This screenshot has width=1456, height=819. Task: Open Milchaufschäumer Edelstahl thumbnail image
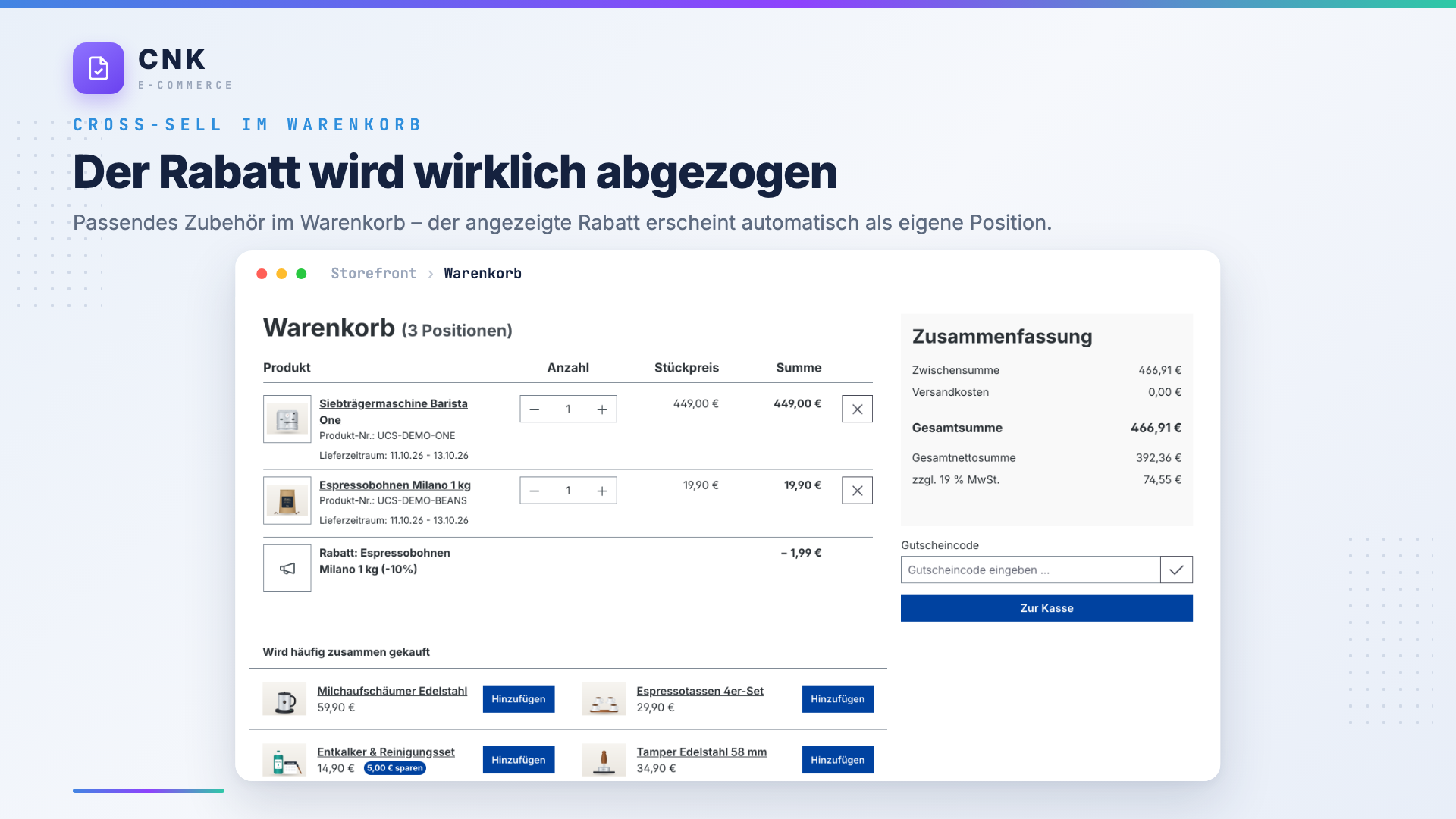coord(284,699)
